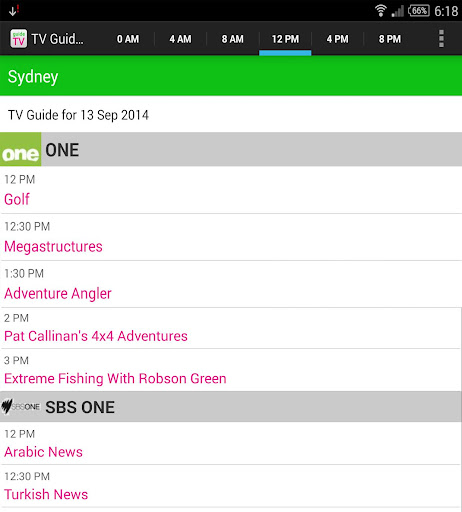Switch to the 8 PM tab
This screenshot has width=462, height=512.
click(x=390, y=39)
